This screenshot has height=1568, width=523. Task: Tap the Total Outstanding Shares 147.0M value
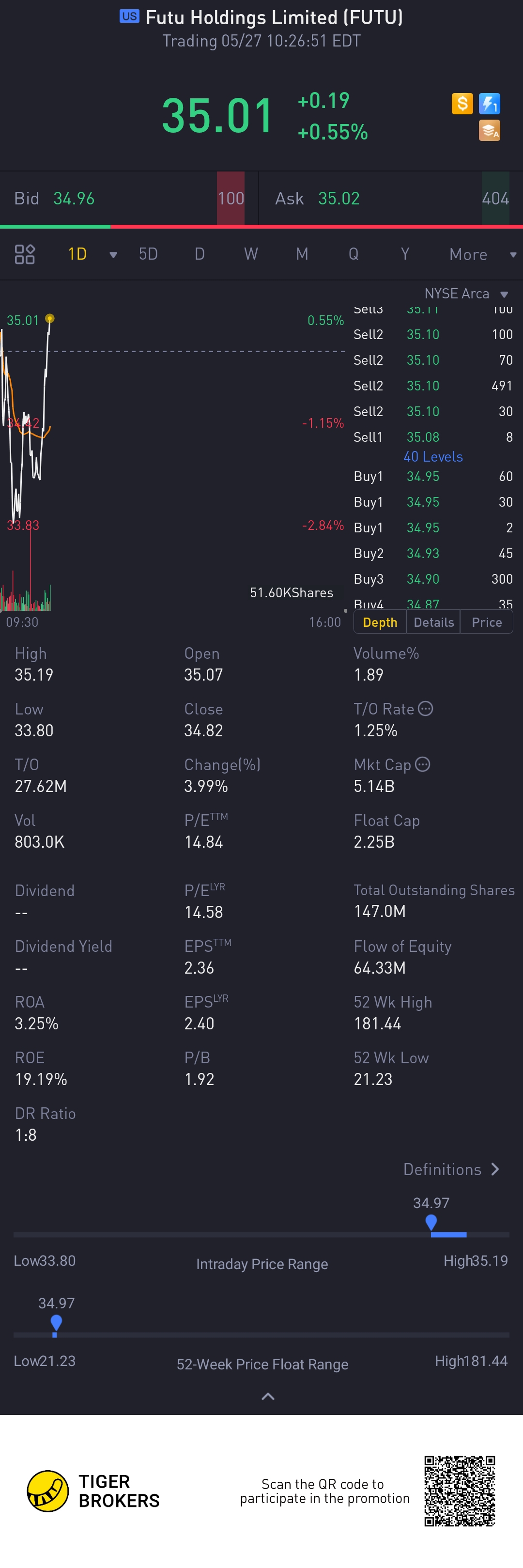click(380, 911)
